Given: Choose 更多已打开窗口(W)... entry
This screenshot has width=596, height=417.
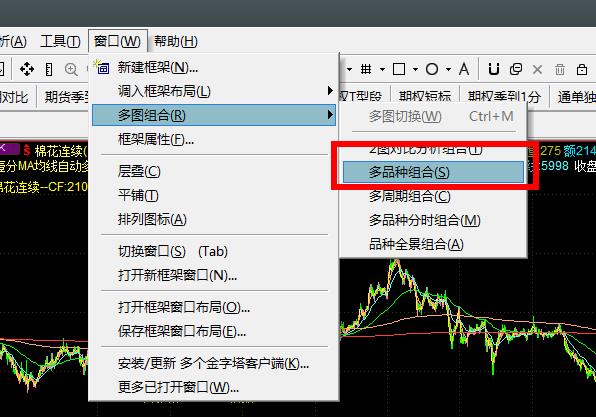Looking at the screenshot, I should click(x=214, y=387).
